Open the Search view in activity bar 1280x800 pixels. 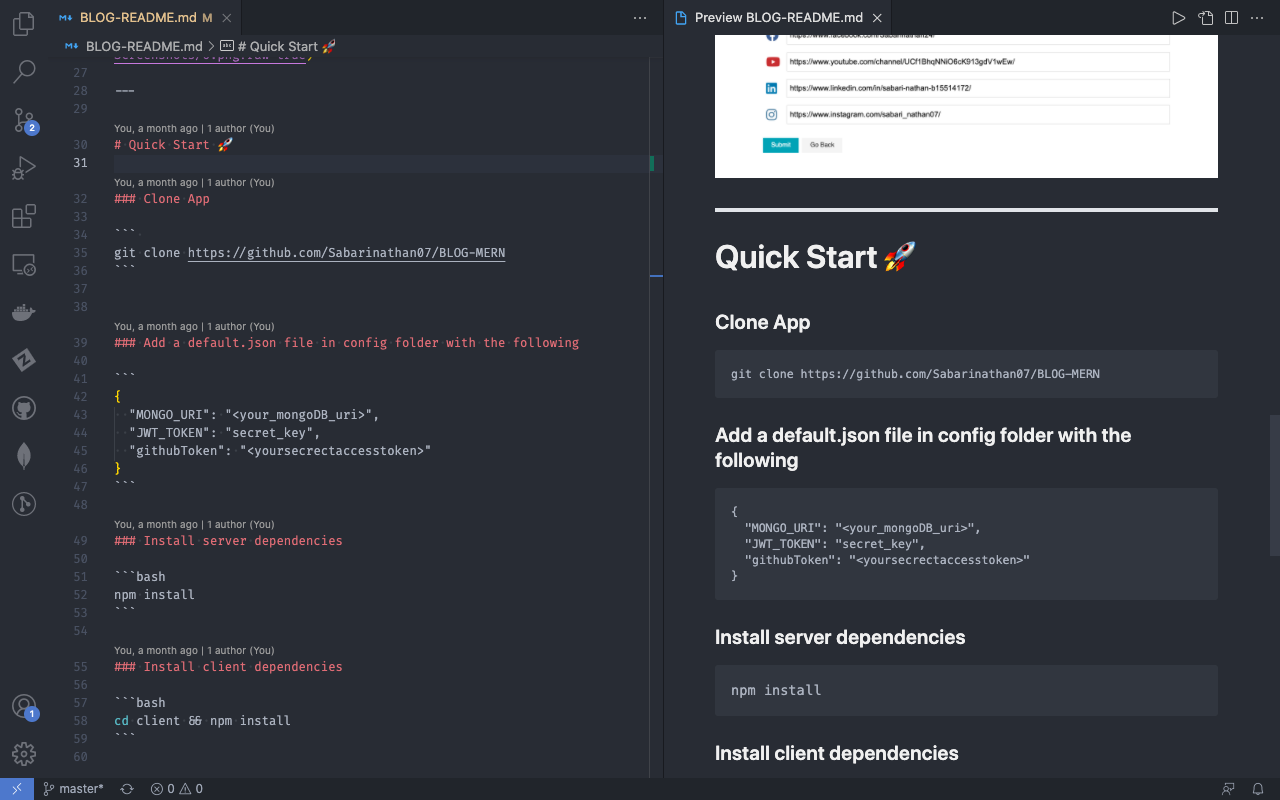point(24,72)
